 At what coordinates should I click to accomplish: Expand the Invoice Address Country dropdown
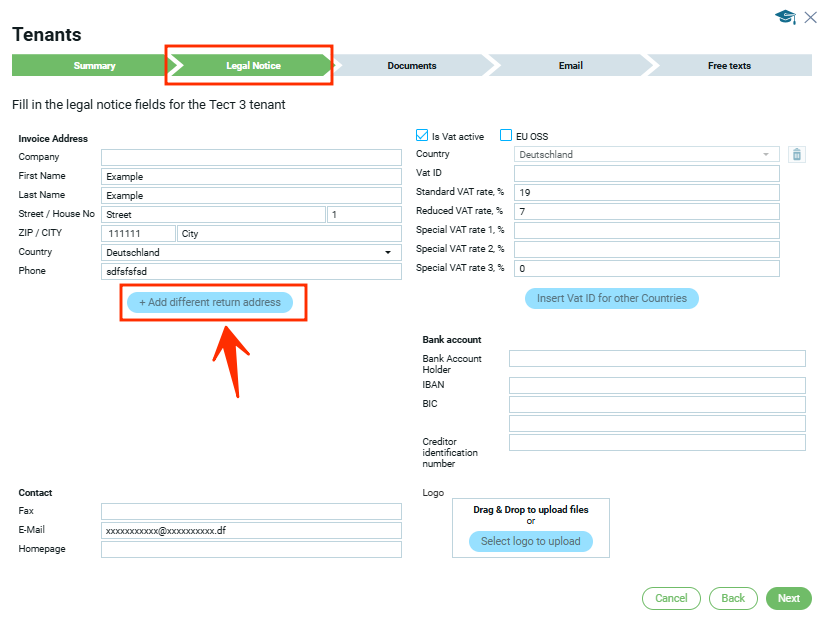pos(387,253)
